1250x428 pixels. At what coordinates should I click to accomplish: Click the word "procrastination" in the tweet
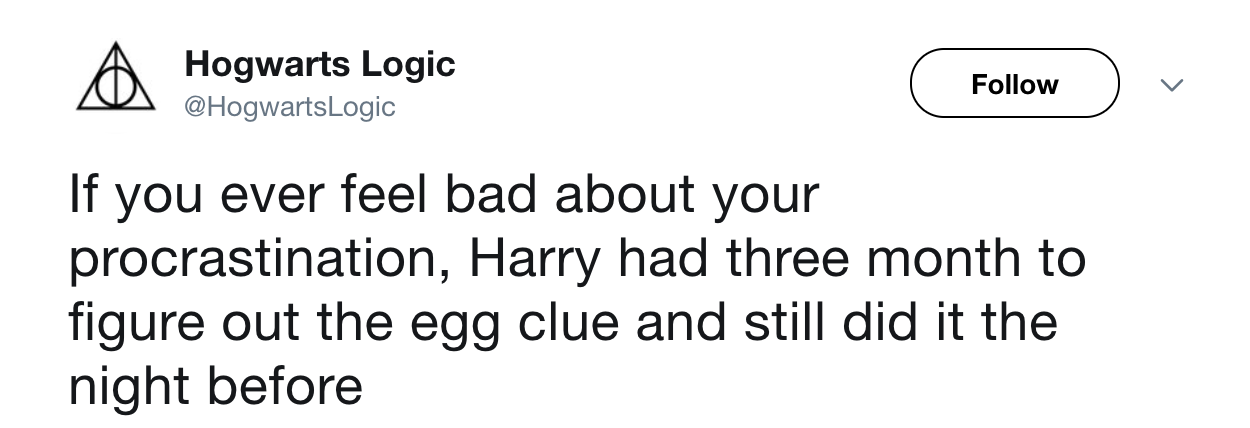coord(255,260)
